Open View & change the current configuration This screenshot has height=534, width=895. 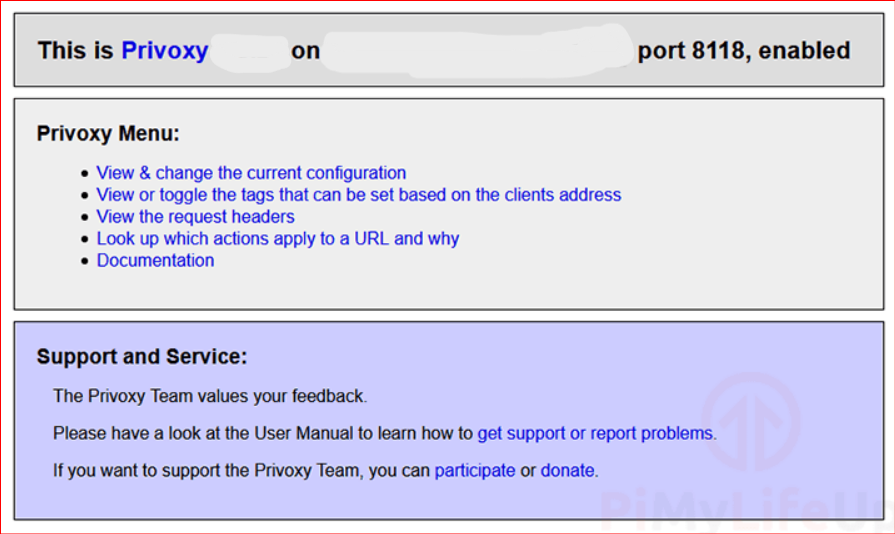point(251,173)
